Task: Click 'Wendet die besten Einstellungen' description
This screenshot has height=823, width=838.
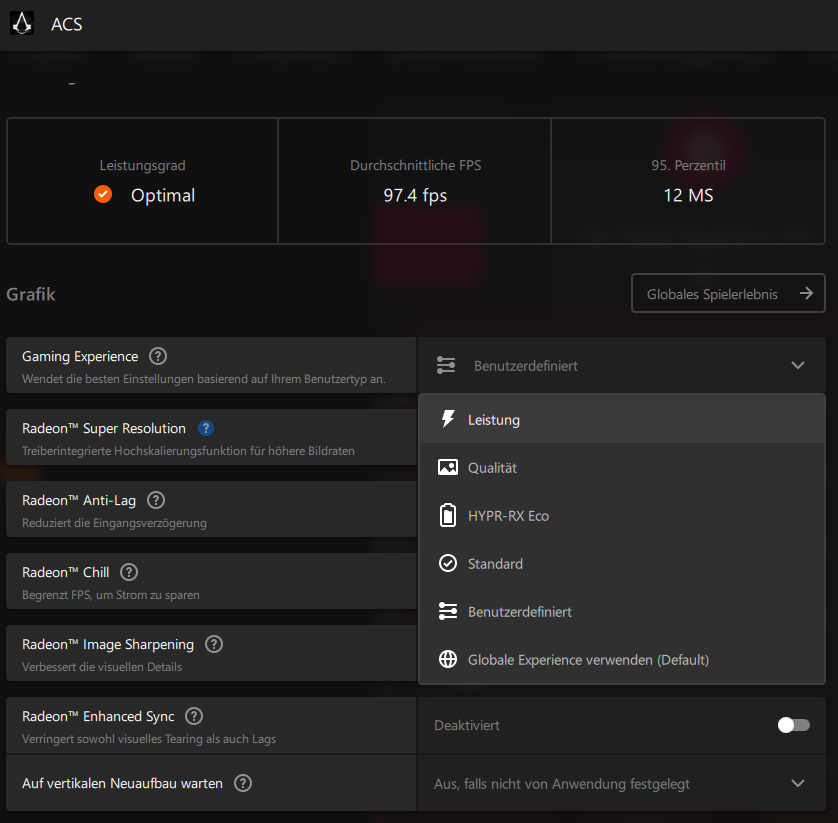Action: point(203,378)
